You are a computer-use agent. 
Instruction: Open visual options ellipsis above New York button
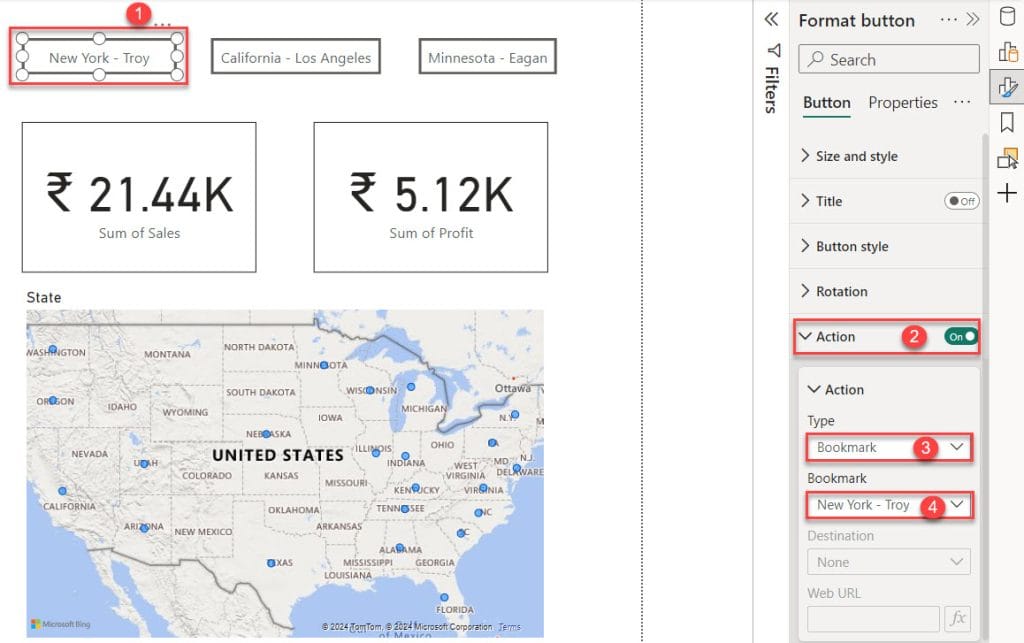pos(163,25)
